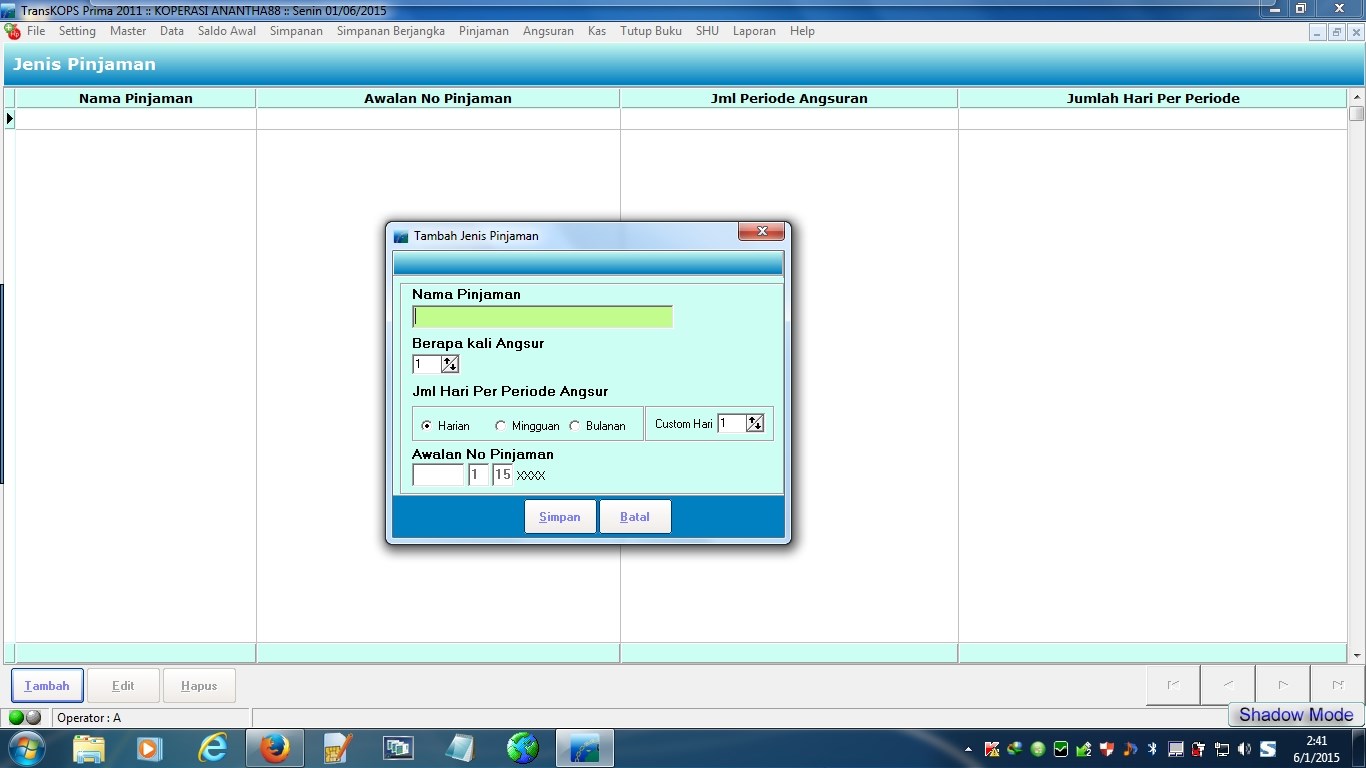
Task: Open the Angsuran menu
Action: click(548, 31)
